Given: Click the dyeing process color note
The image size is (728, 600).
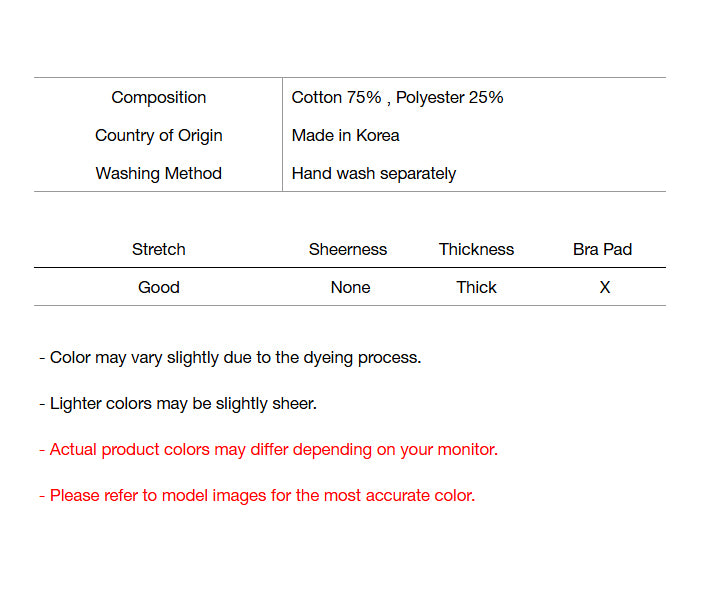Looking at the screenshot, I should coord(230,357).
